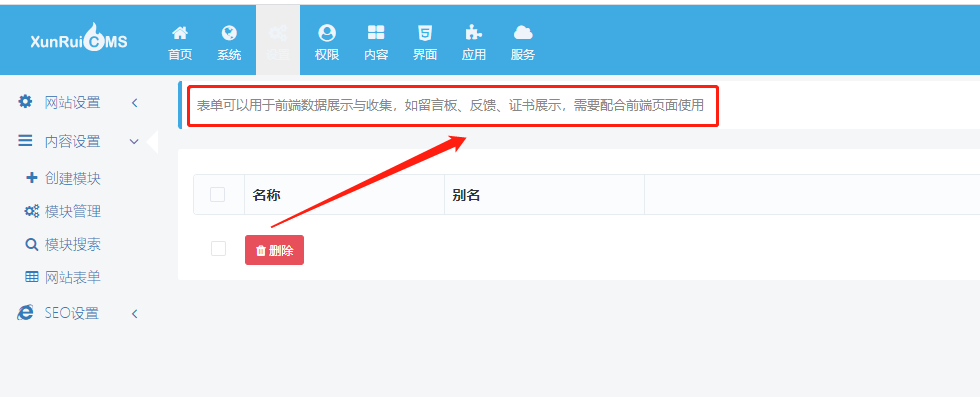
Task: Click the XunRuiCMS logo
Action: click(79, 39)
